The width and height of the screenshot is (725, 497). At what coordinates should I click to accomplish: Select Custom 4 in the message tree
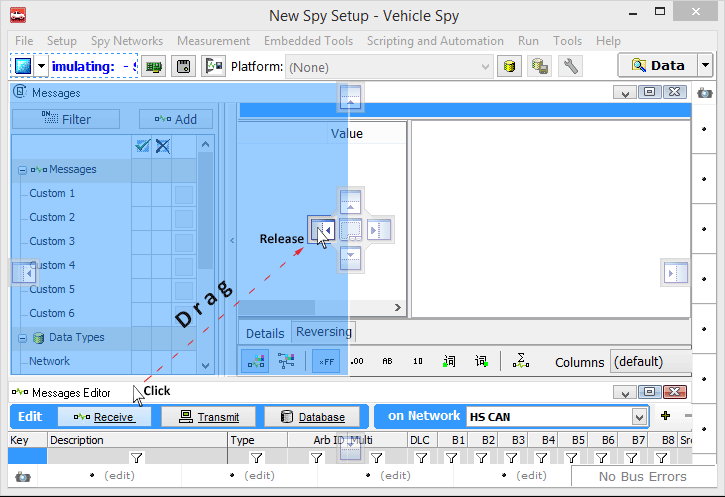pyautogui.click(x=52, y=265)
